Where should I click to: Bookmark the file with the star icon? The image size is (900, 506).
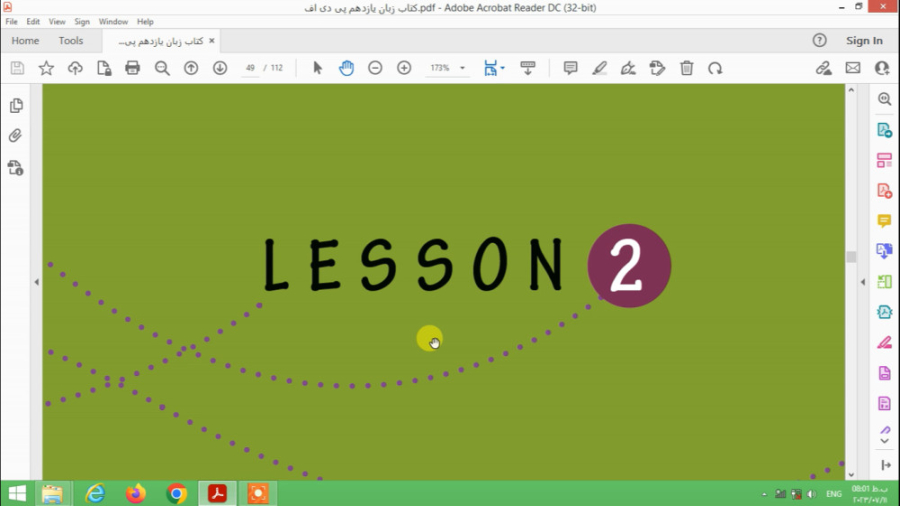tap(46, 68)
